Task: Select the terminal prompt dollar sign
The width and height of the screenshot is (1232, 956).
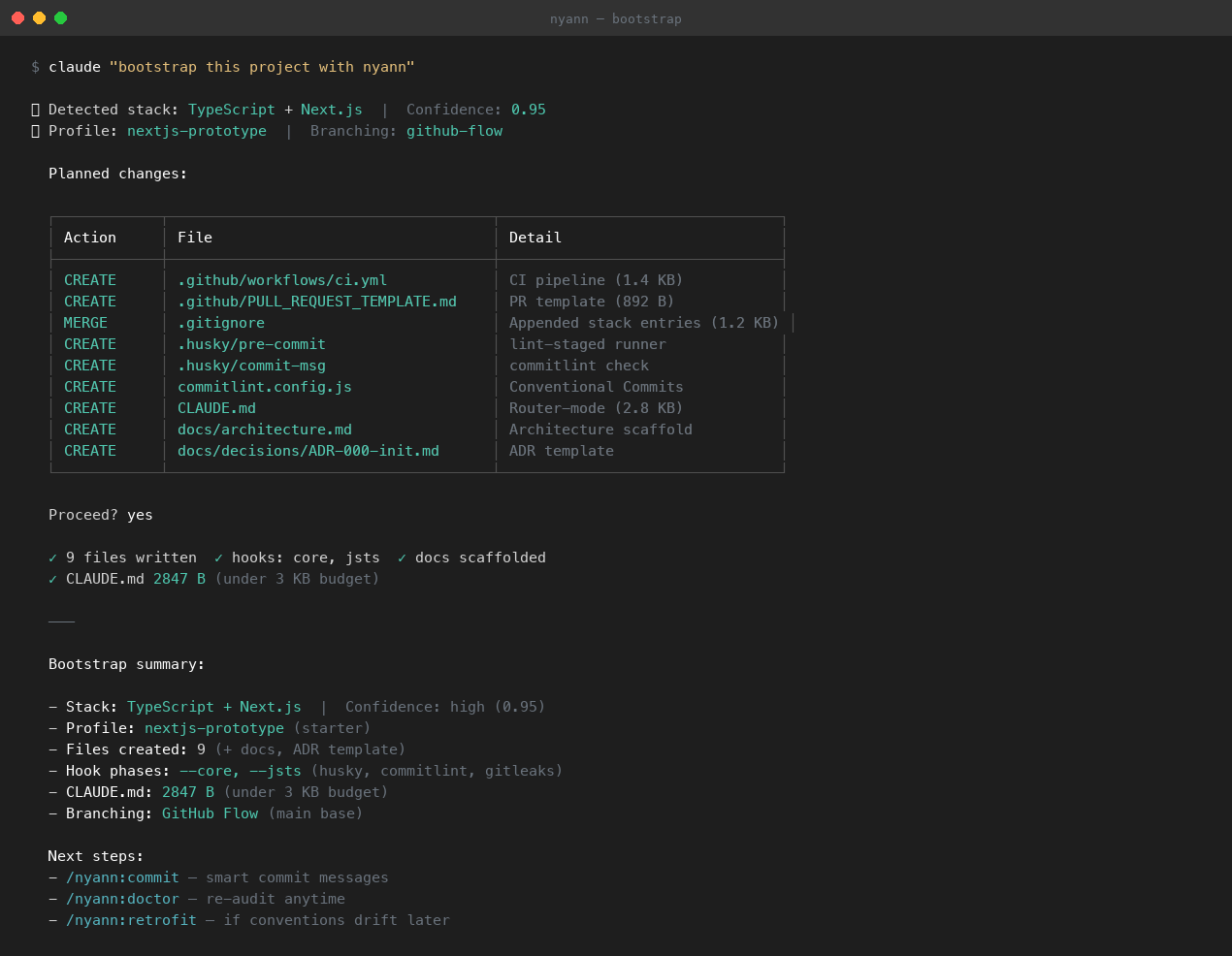Action: 35,67
